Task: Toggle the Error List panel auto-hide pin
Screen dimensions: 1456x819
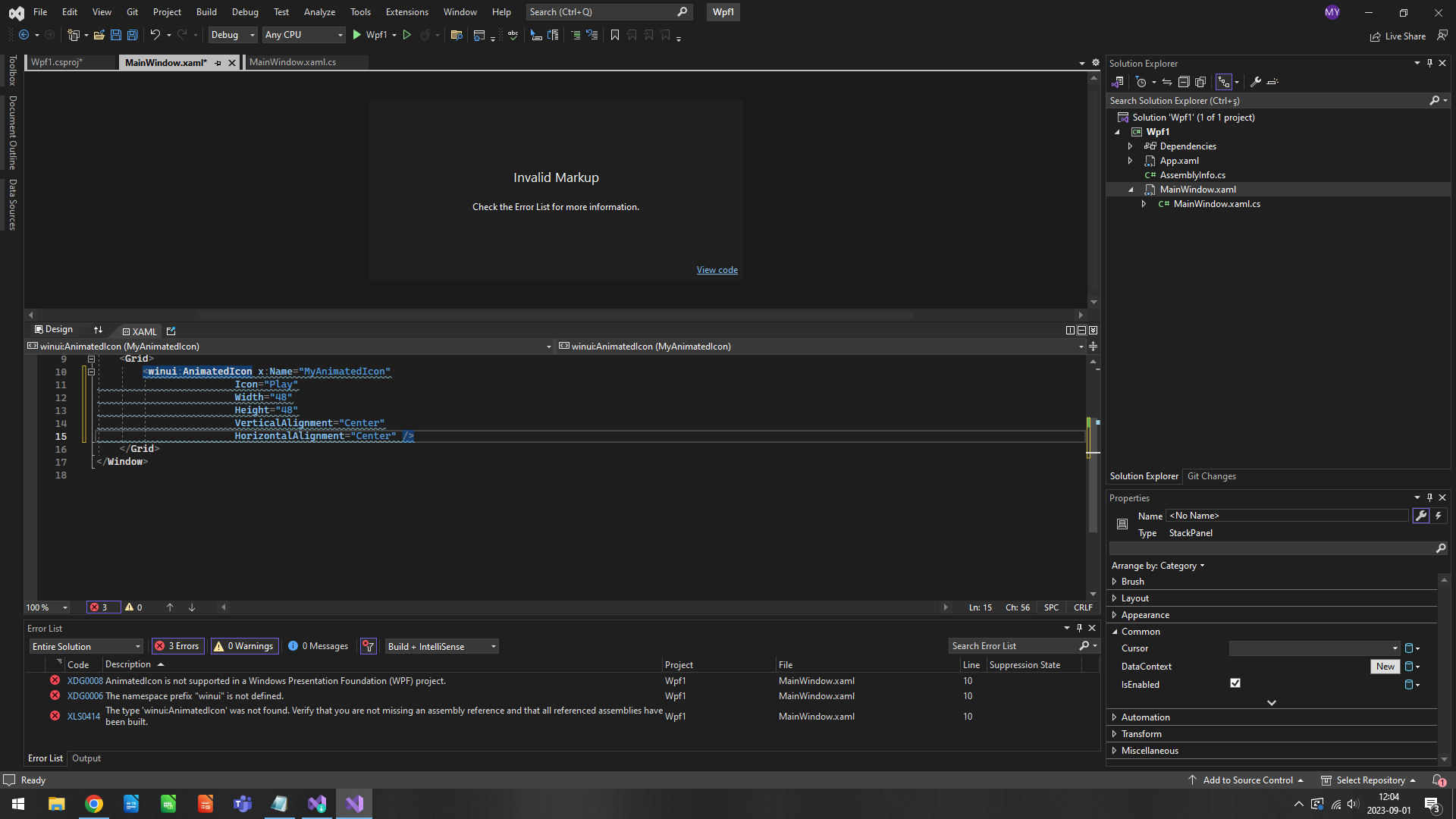Action: [x=1079, y=629]
